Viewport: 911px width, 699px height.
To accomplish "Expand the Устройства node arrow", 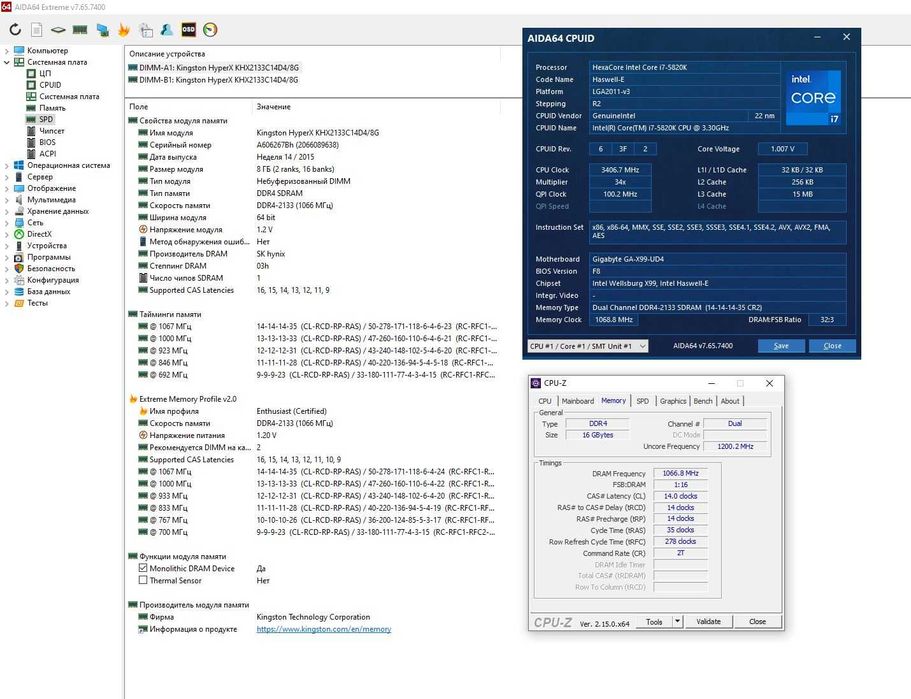I will pos(6,246).
